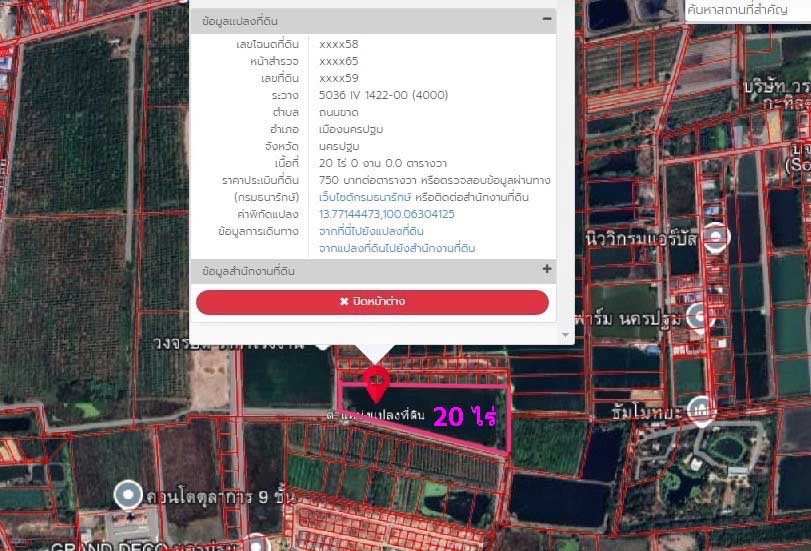Click the province value นครปฐม in popup

(x=339, y=146)
